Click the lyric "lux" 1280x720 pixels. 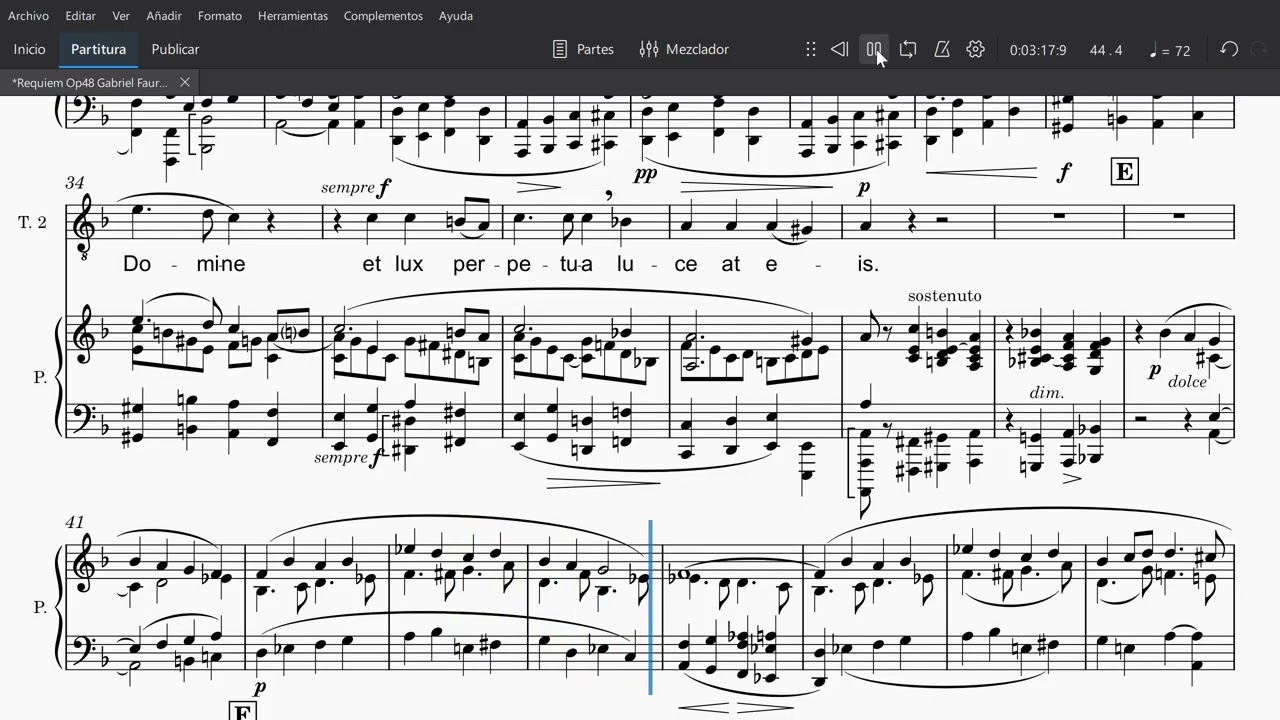tap(408, 264)
